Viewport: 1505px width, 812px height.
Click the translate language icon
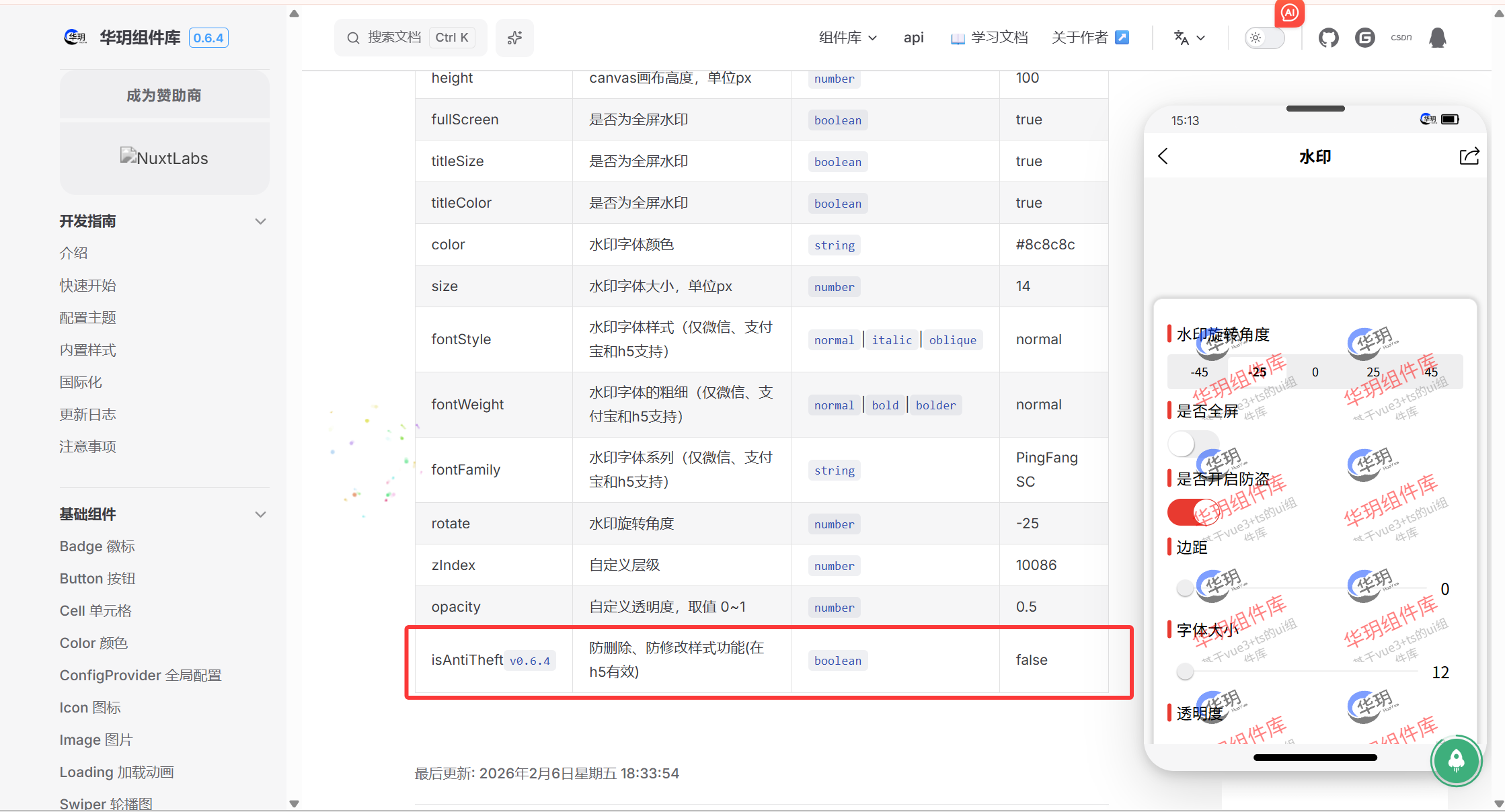[1181, 38]
